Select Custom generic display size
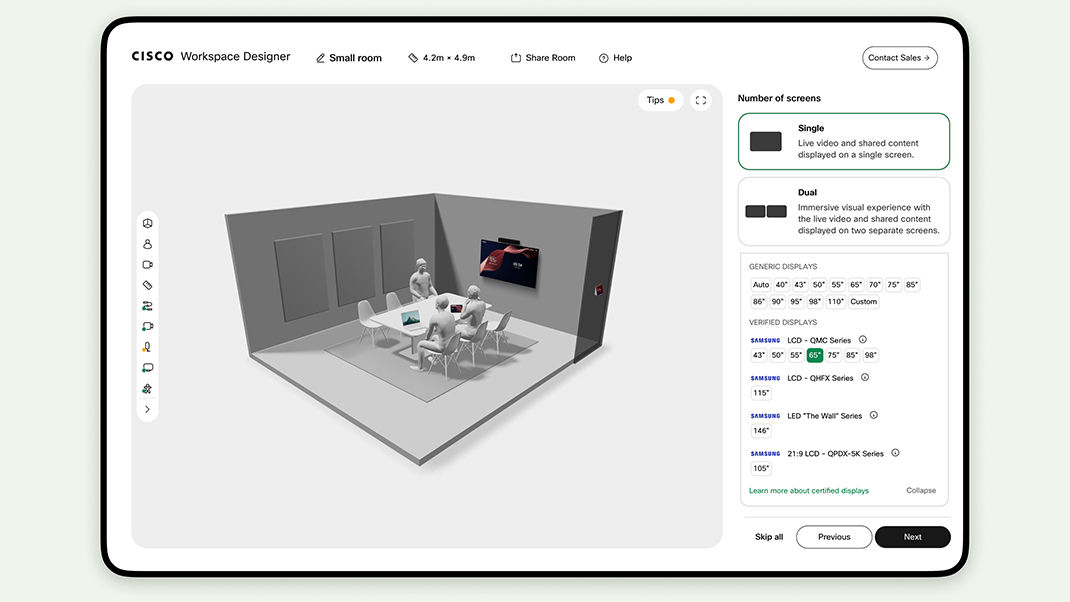This screenshot has height=602, width=1070. pyautogui.click(x=863, y=301)
